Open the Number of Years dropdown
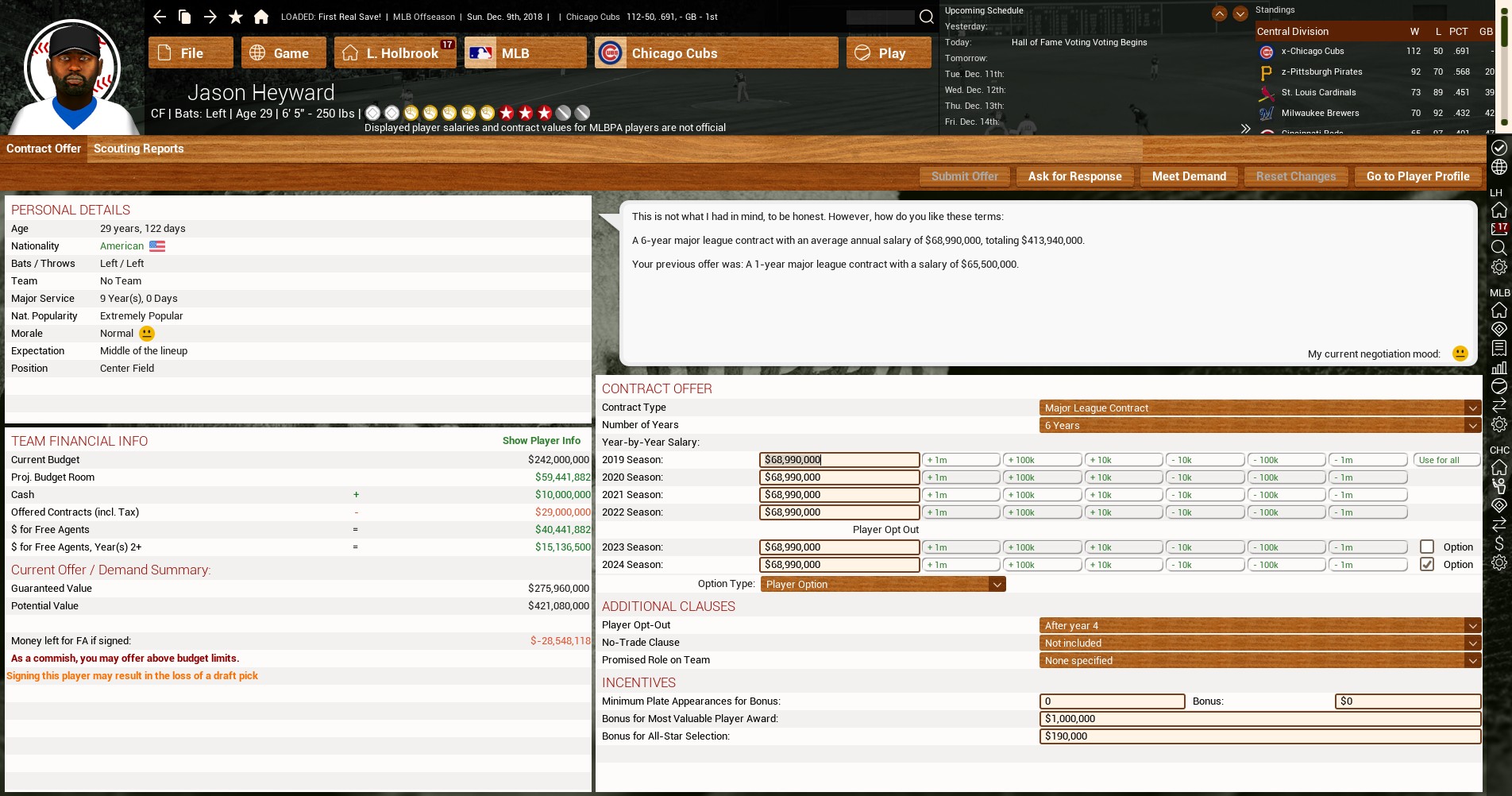1512x796 pixels. pos(1260,425)
